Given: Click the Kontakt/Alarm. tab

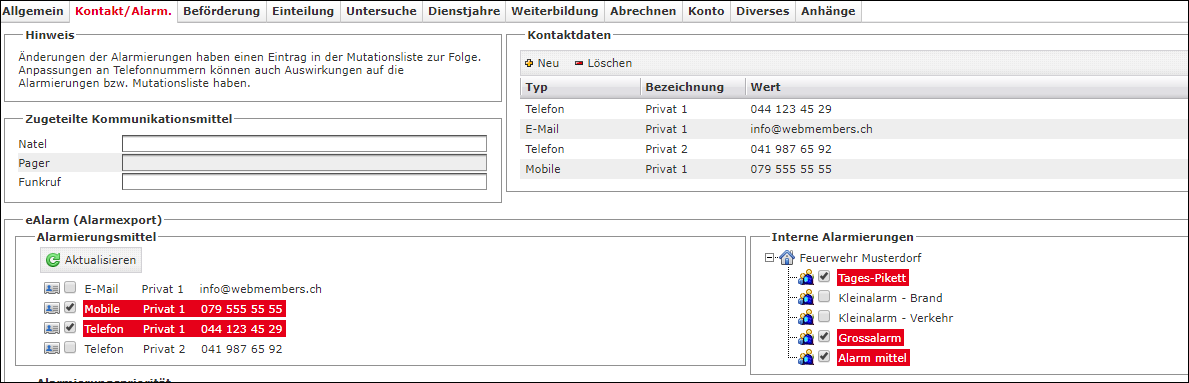Looking at the screenshot, I should [x=123, y=11].
